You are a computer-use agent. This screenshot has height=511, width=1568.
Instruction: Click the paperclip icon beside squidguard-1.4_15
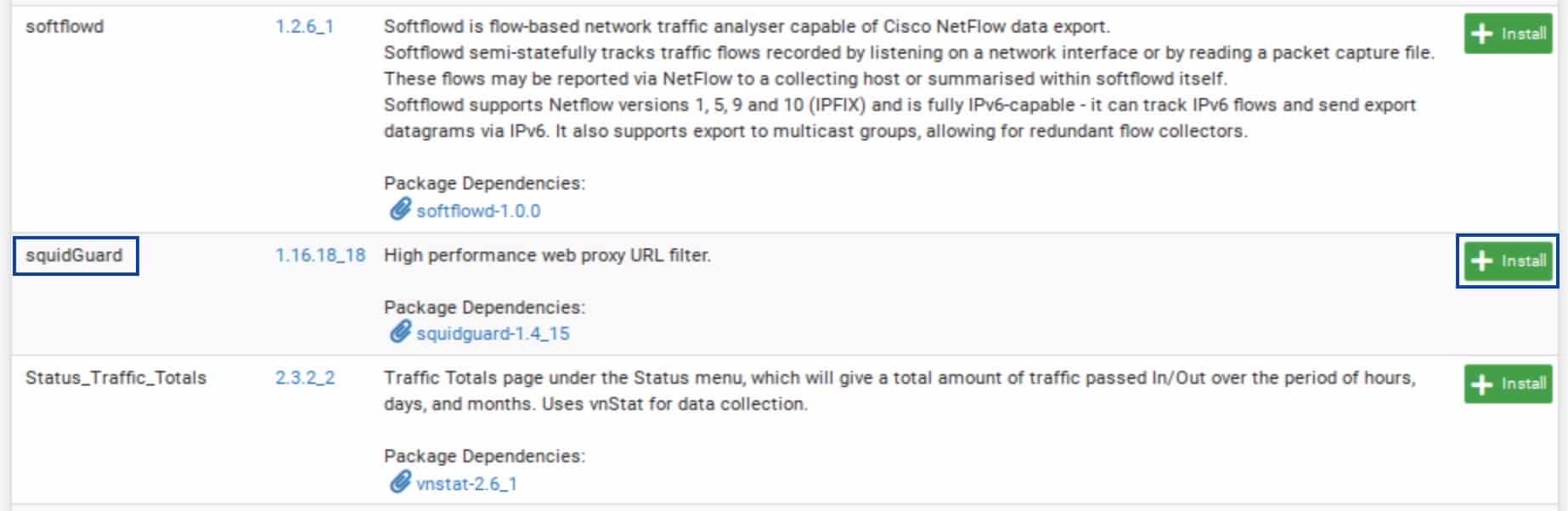(399, 333)
